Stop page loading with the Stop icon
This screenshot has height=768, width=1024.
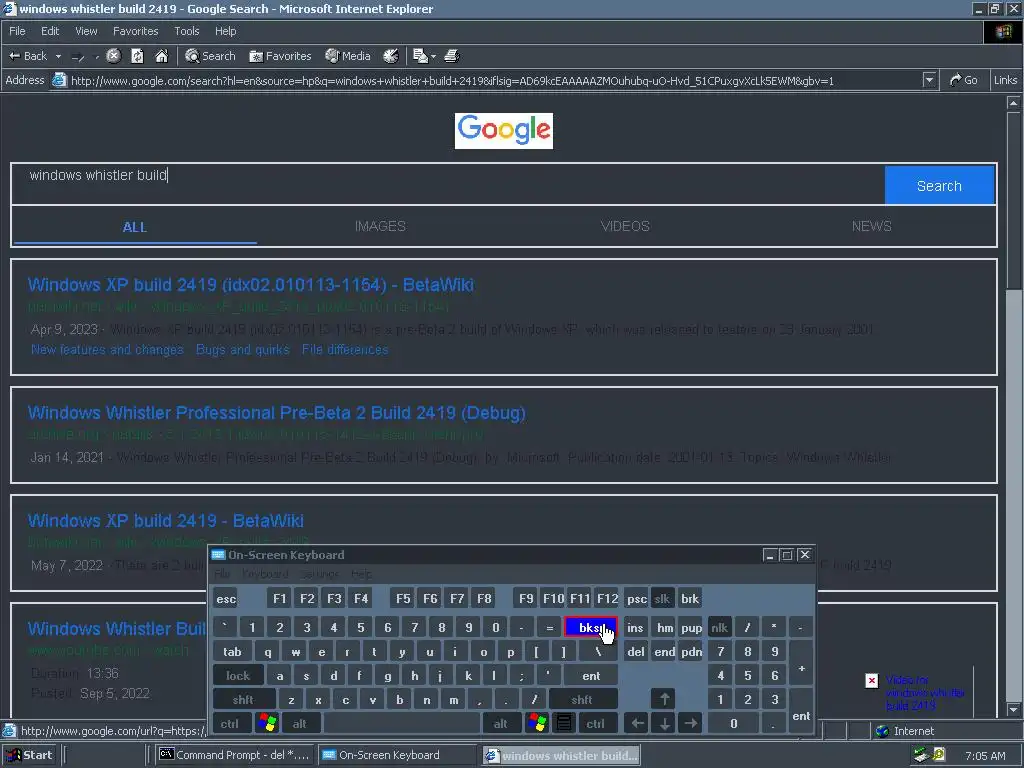[114, 56]
